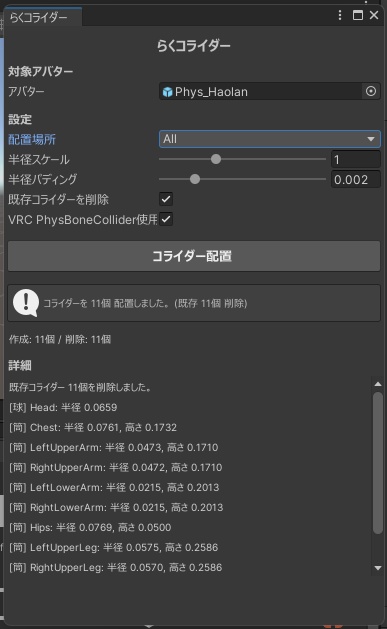Maximize the らくコライダー window
The image size is (387, 629).
[x=357, y=15]
